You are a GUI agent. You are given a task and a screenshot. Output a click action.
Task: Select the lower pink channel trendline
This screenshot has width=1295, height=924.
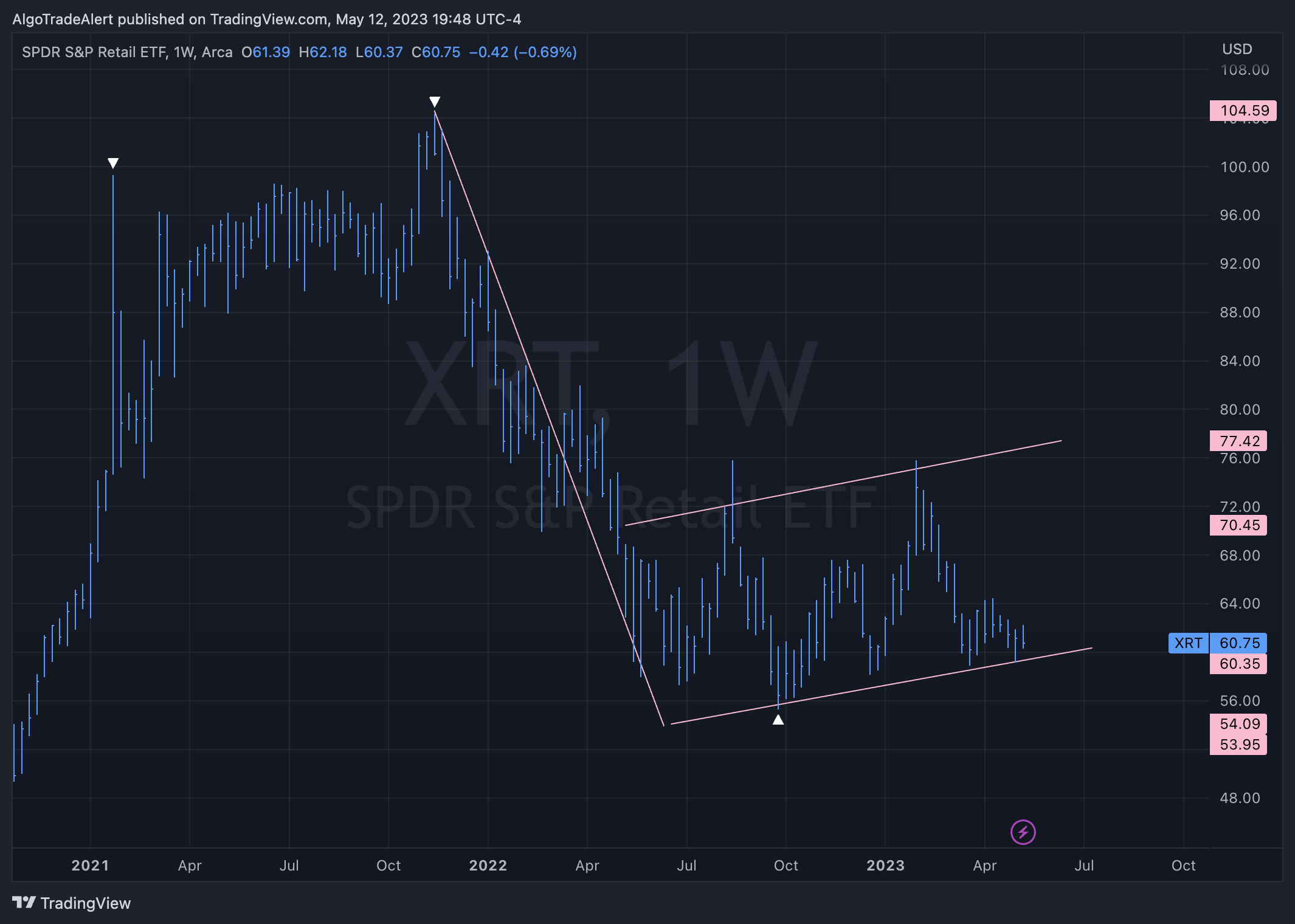pos(882,686)
